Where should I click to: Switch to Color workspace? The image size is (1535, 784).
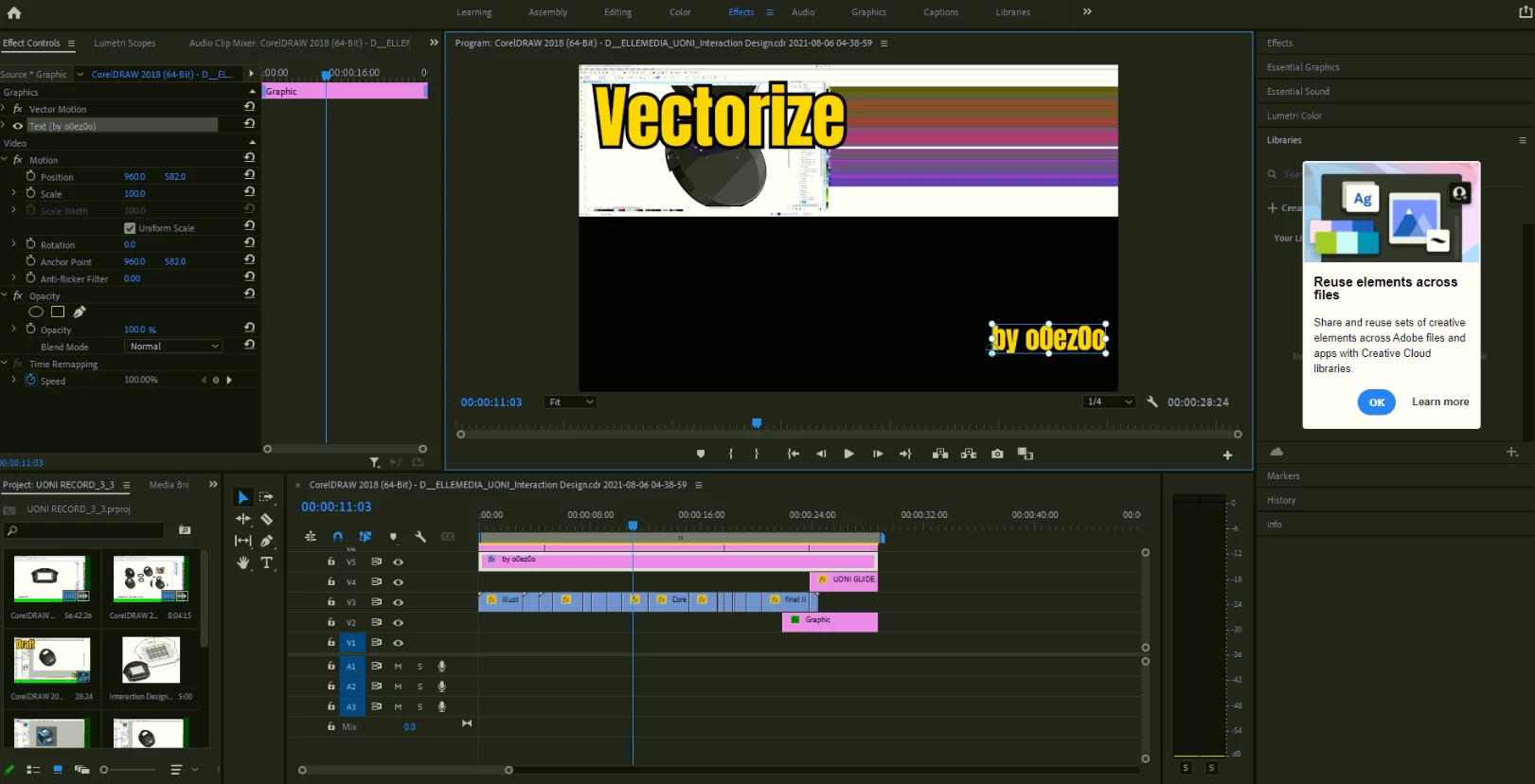tap(680, 12)
